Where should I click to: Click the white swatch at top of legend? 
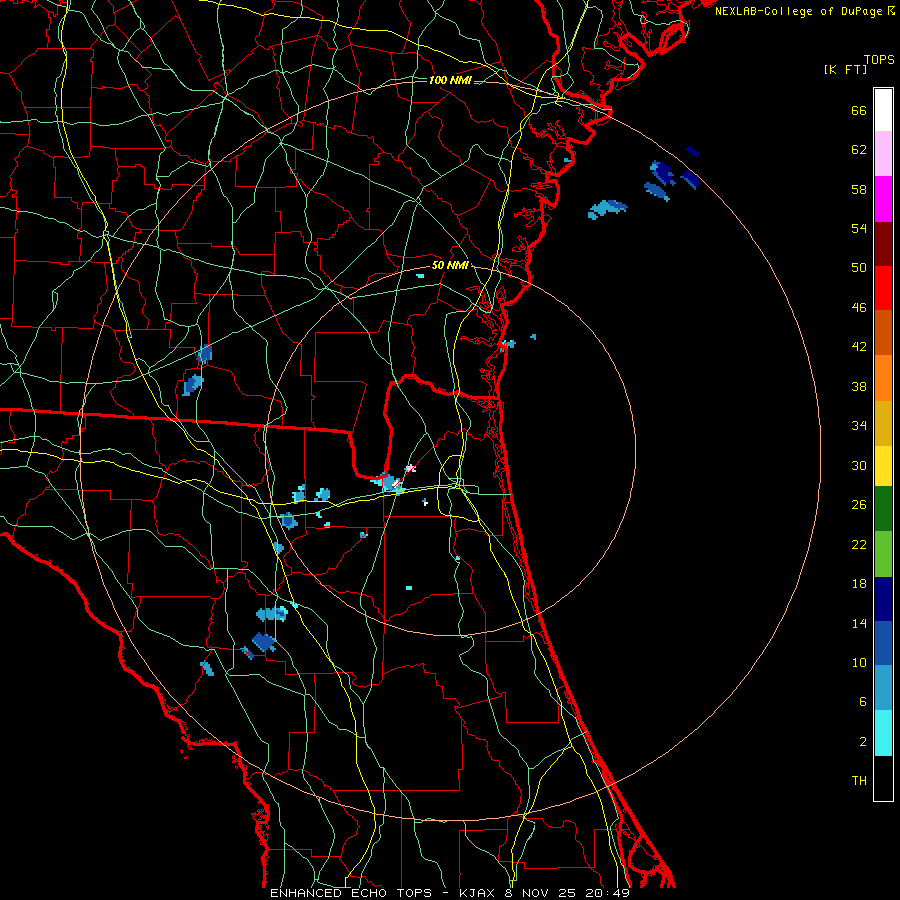point(883,110)
